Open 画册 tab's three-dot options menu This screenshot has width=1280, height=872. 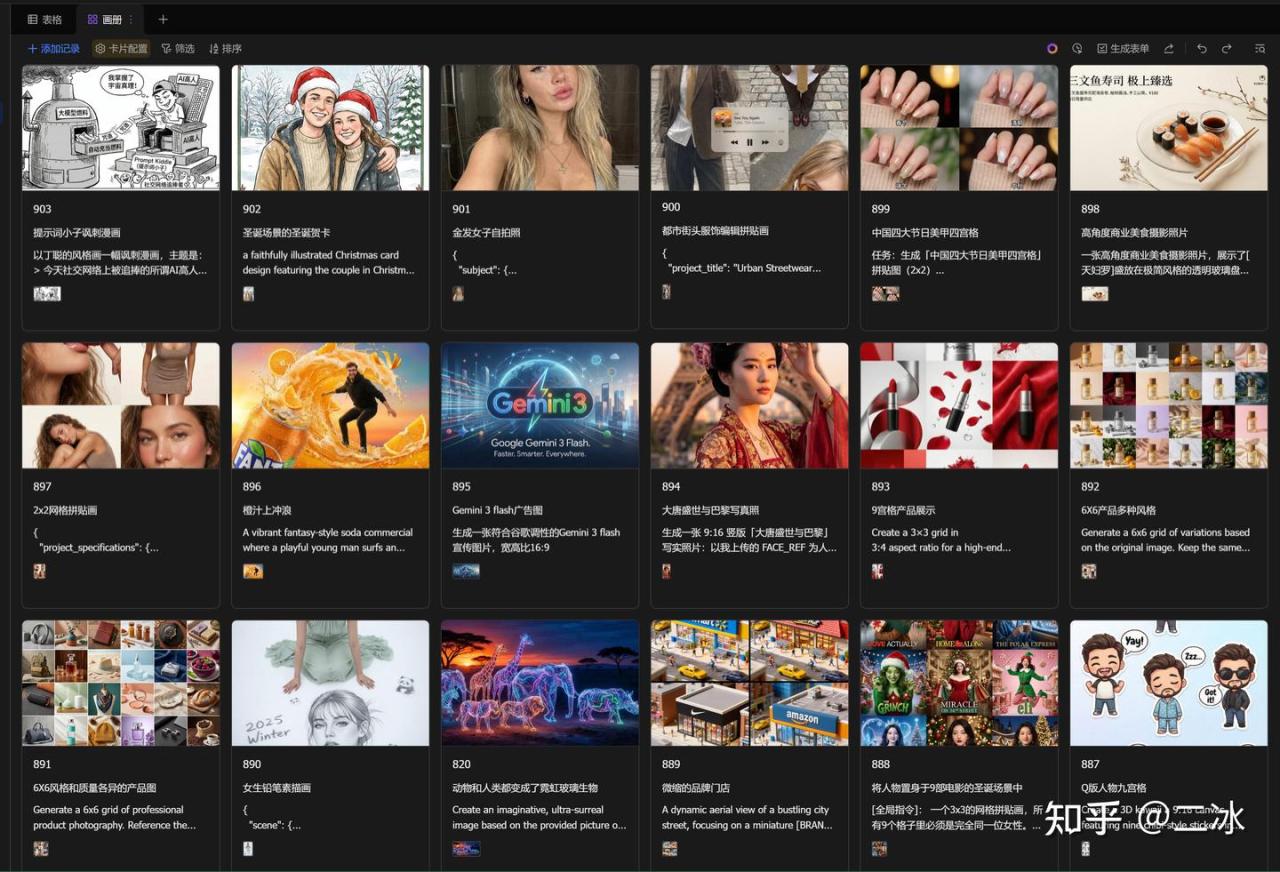131,19
